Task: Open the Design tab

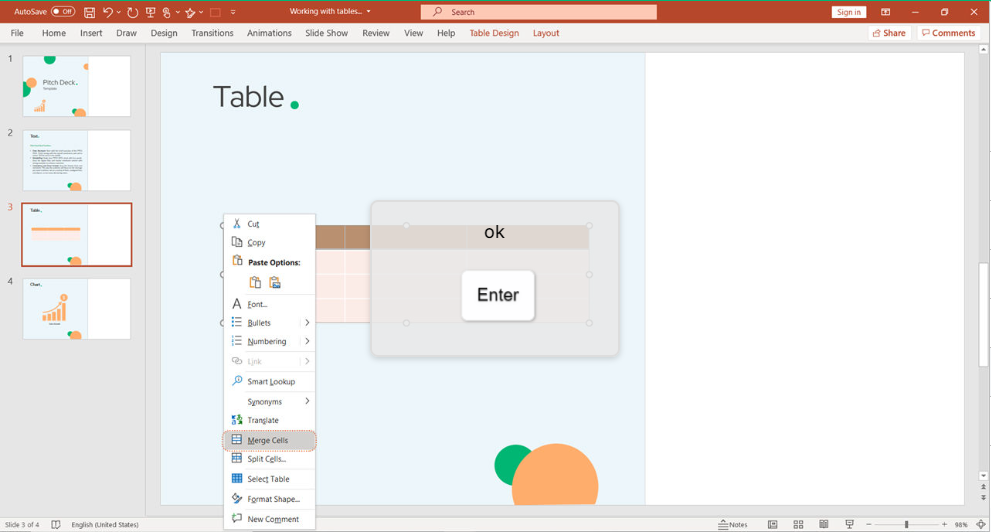Action: pos(164,33)
